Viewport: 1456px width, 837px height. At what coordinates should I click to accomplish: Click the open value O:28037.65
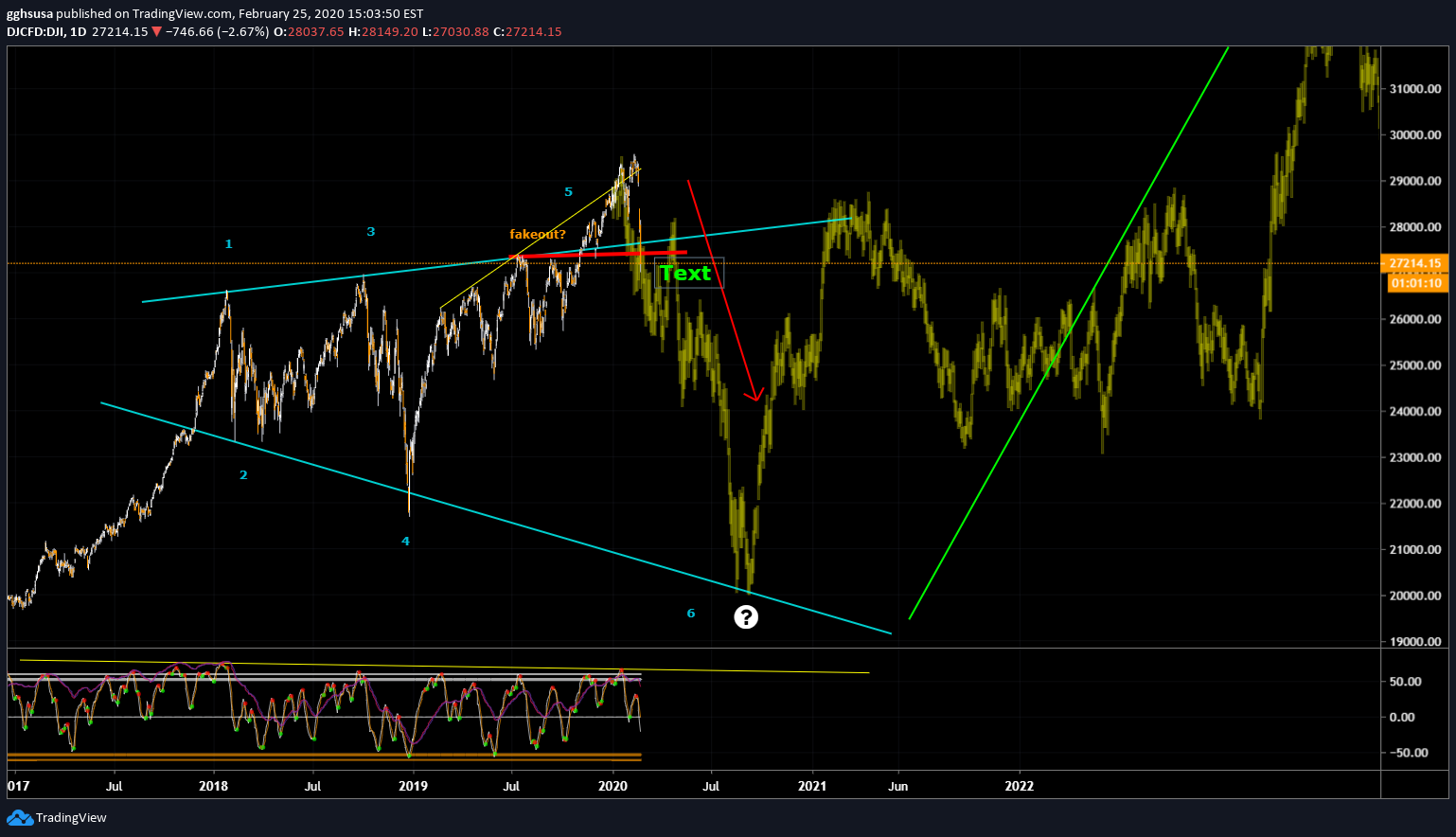[x=309, y=31]
